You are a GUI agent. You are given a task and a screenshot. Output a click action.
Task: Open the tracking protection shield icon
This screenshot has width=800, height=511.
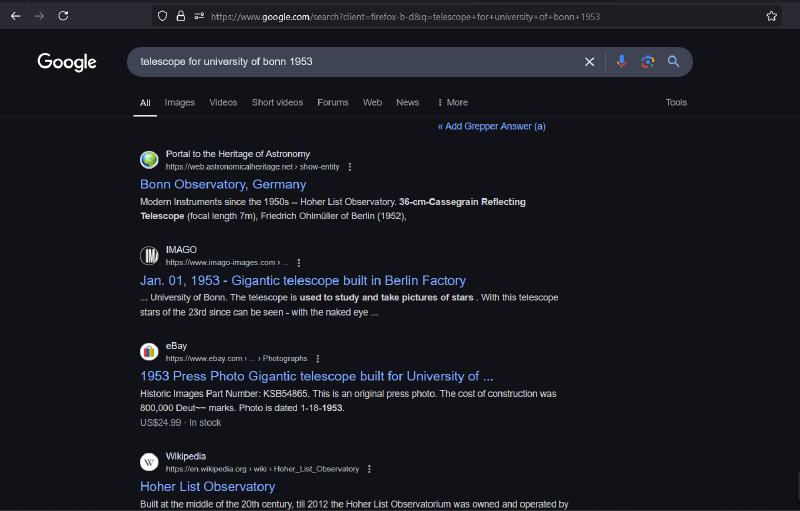[162, 16]
